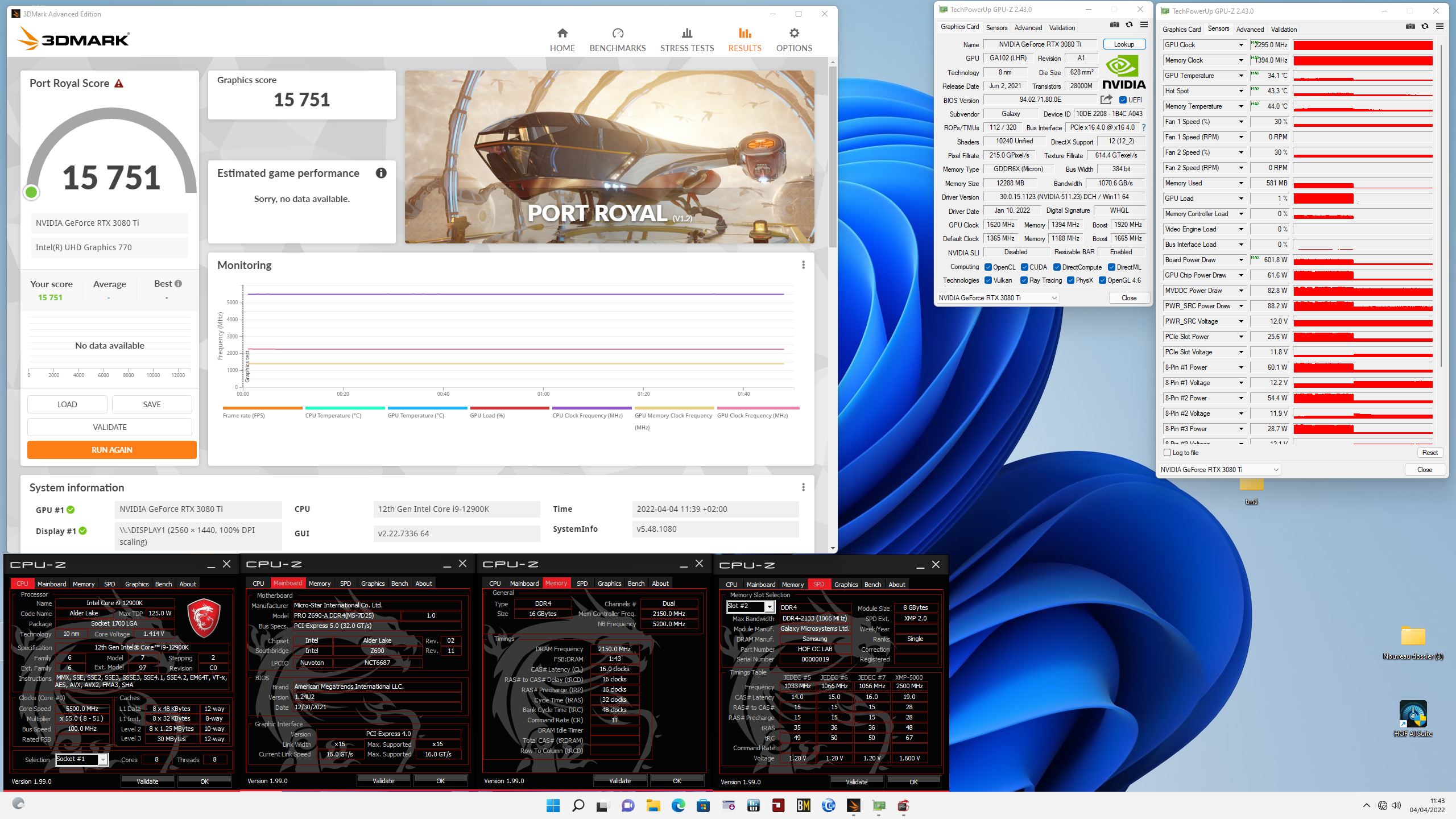Open hamburger menu in GPU-Z Sensors window

(1440, 27)
